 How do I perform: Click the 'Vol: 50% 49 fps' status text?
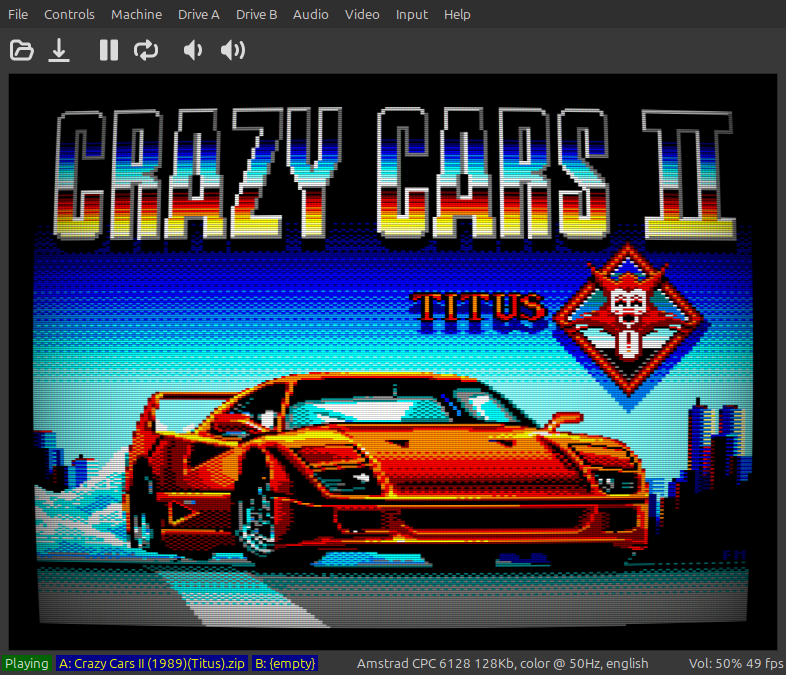tap(735, 663)
